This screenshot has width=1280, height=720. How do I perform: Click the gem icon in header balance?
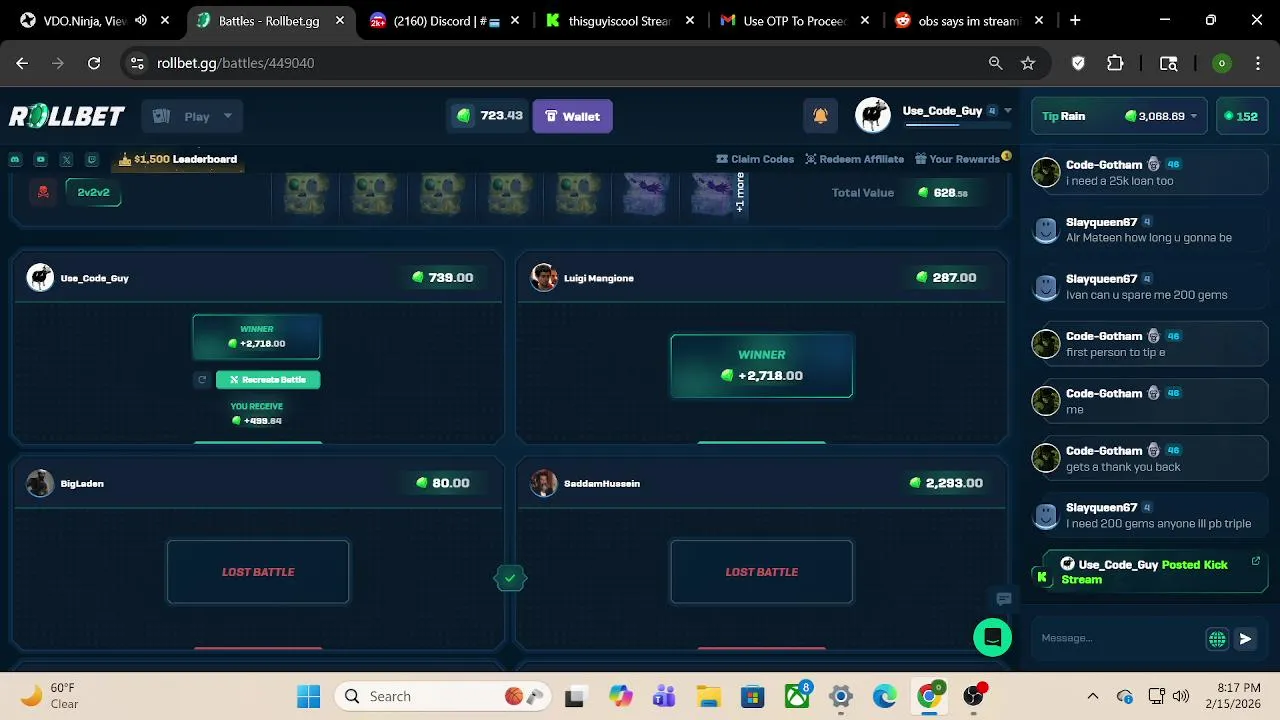[464, 116]
